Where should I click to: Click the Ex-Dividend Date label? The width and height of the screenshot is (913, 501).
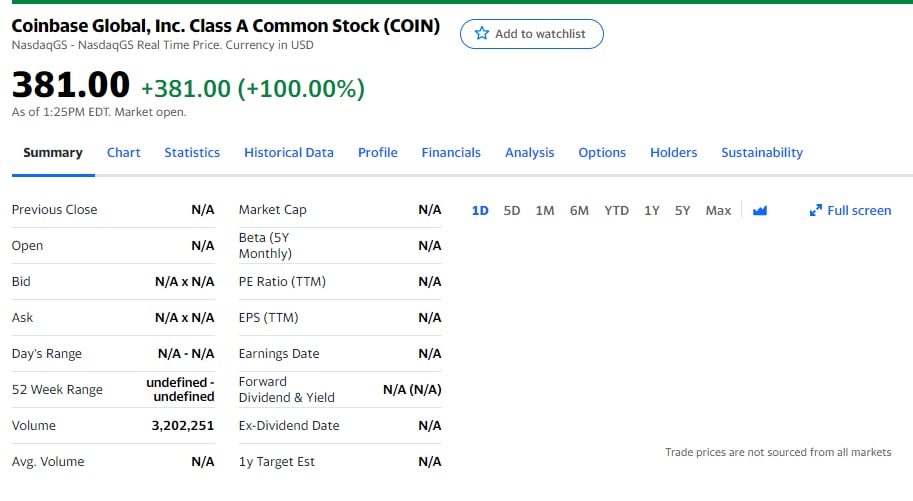coord(289,426)
